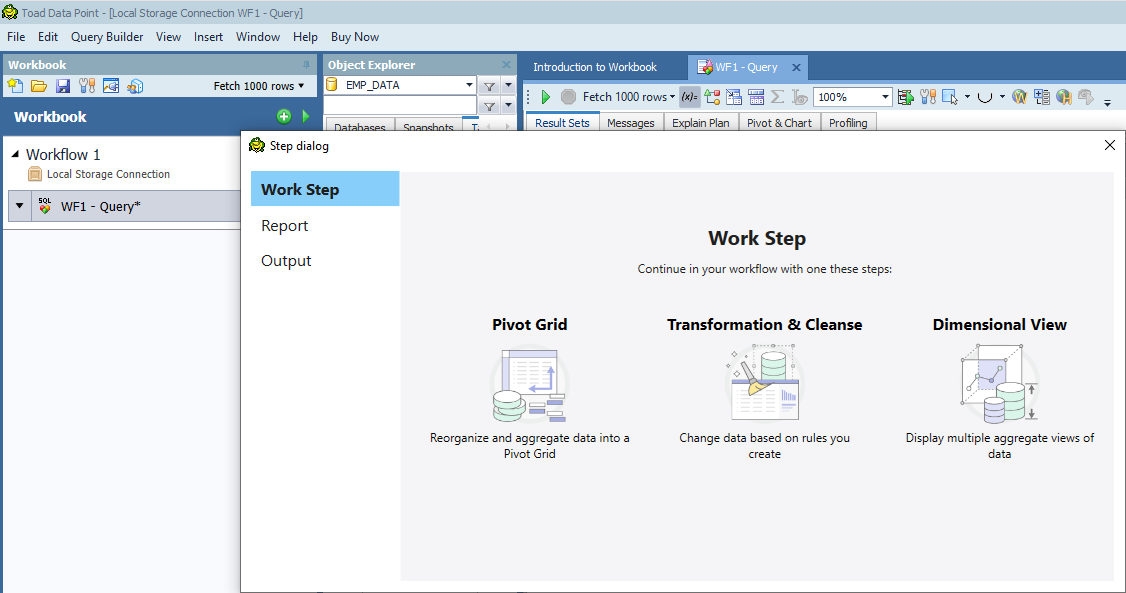
Task: Click the globe H icon
Action: click(1064, 97)
